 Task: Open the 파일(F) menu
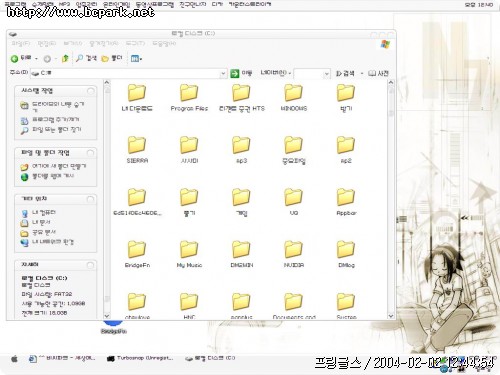(x=21, y=44)
